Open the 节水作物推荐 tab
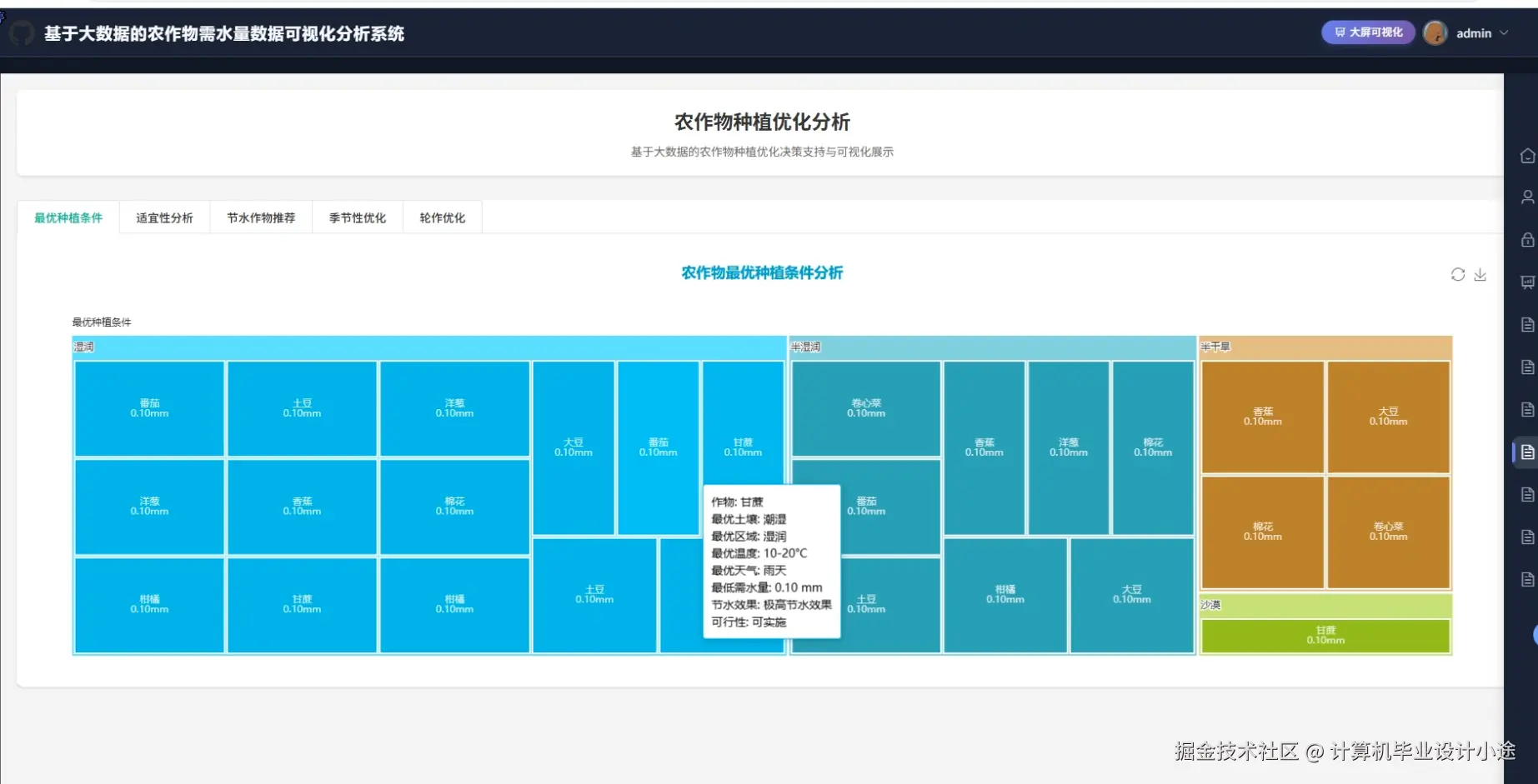This screenshot has height=784, width=1538. click(261, 217)
